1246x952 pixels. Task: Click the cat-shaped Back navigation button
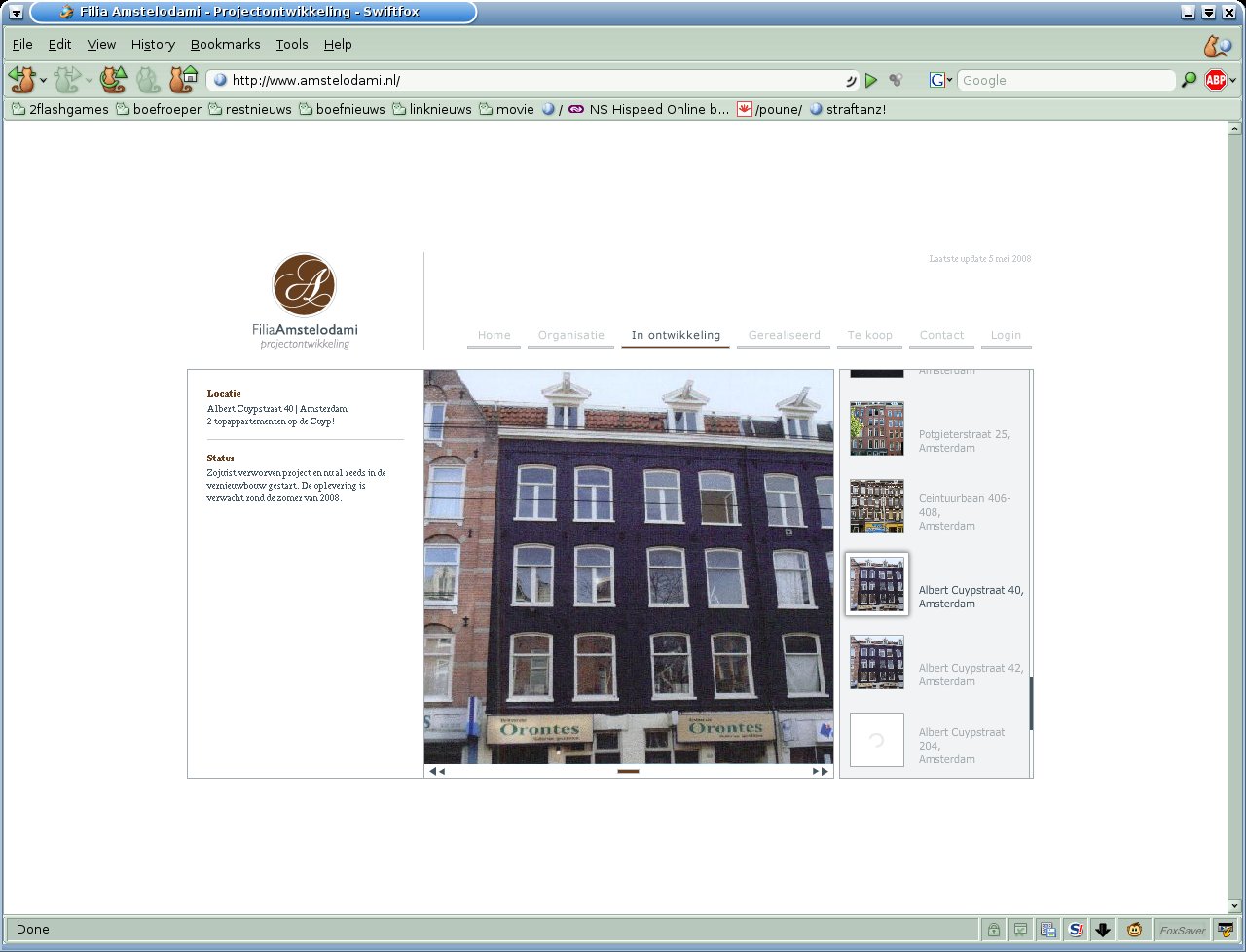[x=21, y=79]
